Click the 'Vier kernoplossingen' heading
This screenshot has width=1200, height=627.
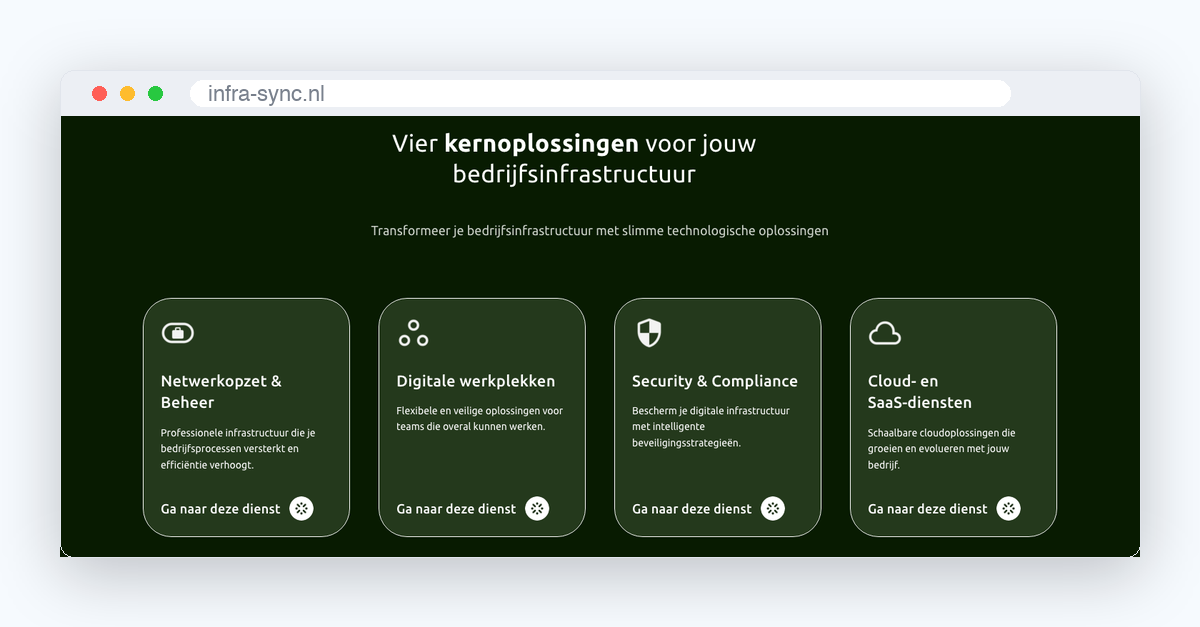click(574, 158)
